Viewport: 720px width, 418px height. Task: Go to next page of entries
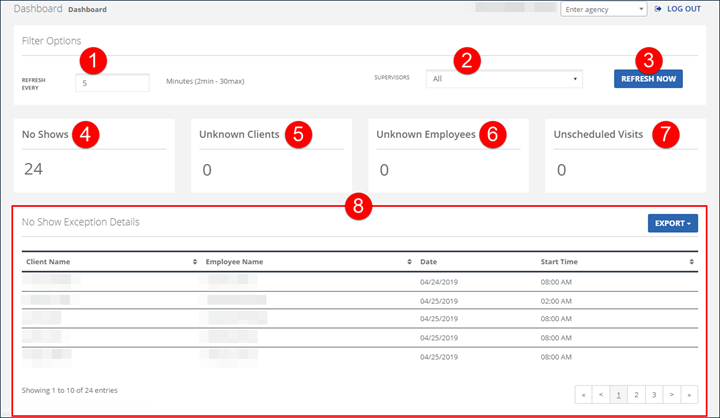[x=673, y=394]
